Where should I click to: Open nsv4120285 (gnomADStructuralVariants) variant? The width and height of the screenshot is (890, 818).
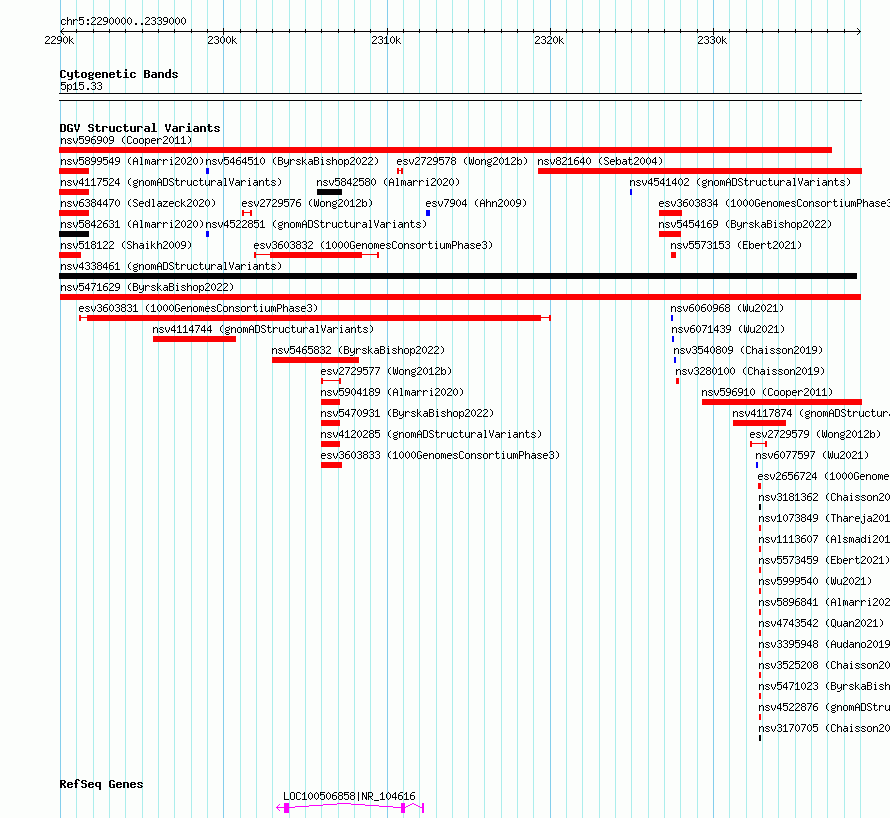coord(431,434)
